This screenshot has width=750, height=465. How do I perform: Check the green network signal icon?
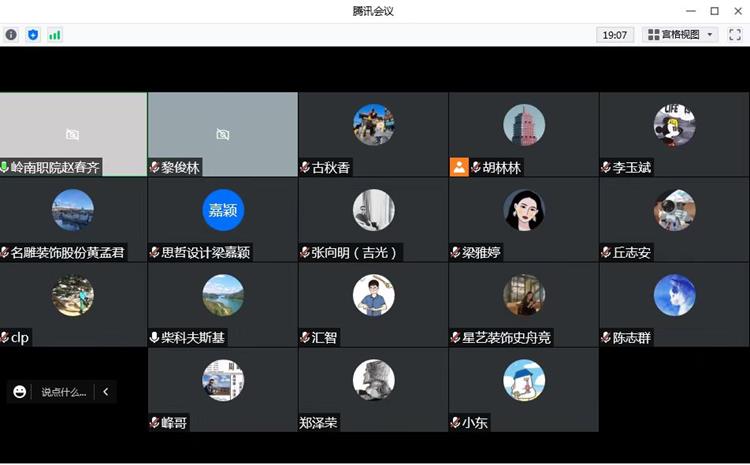click(x=55, y=34)
